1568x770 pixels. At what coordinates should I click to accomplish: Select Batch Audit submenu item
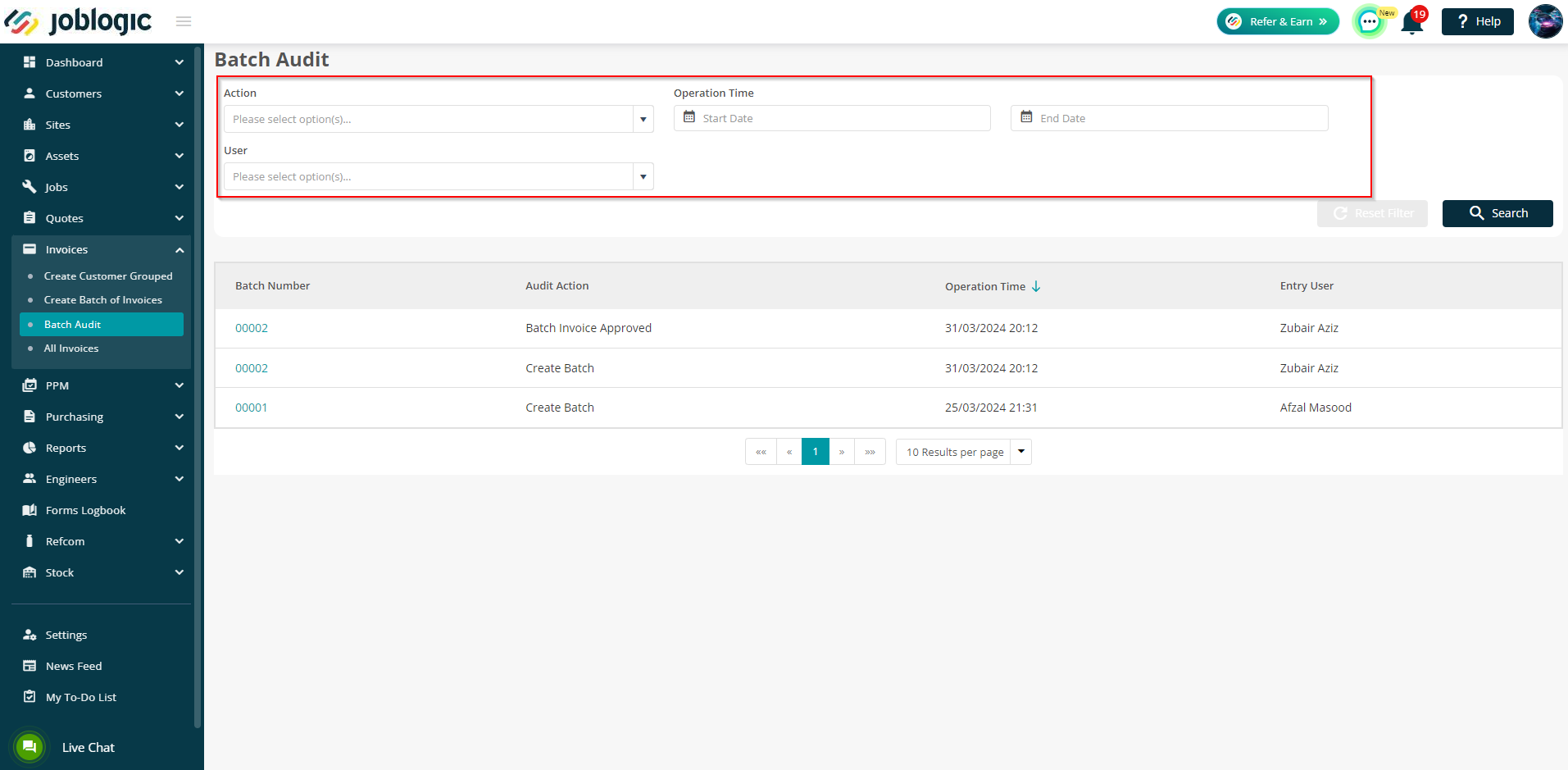pyautogui.click(x=102, y=325)
